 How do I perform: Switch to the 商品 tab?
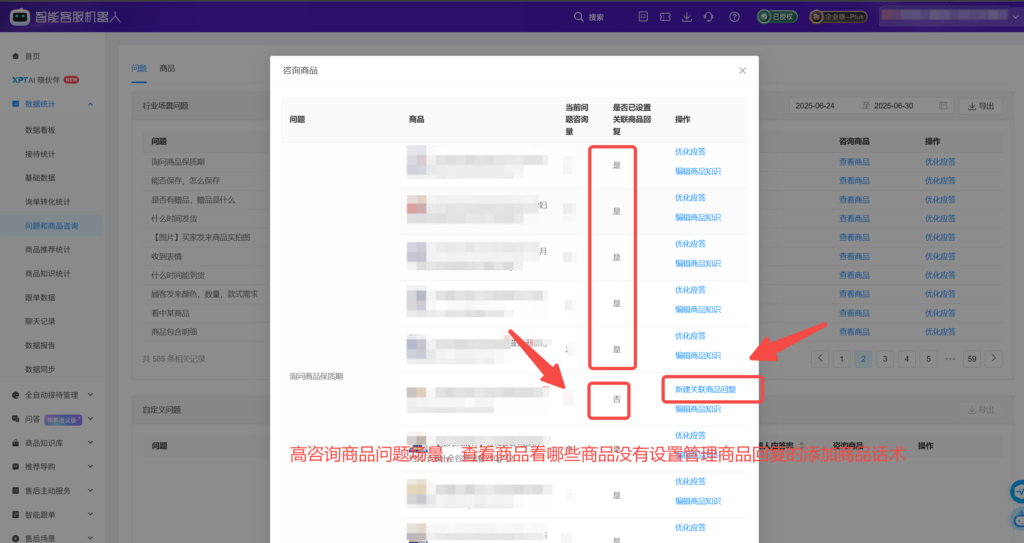click(167, 68)
